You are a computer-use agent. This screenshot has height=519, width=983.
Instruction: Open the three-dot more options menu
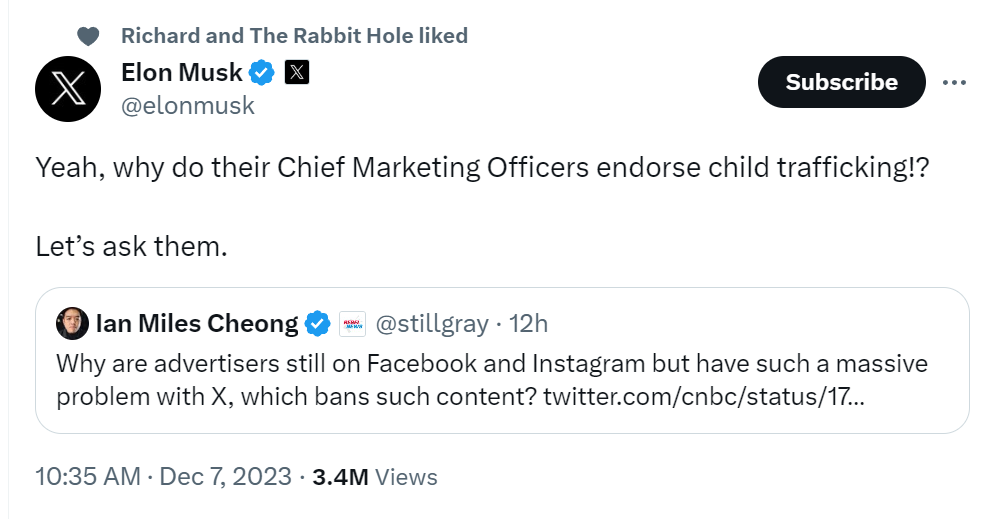pyautogui.click(x=954, y=82)
